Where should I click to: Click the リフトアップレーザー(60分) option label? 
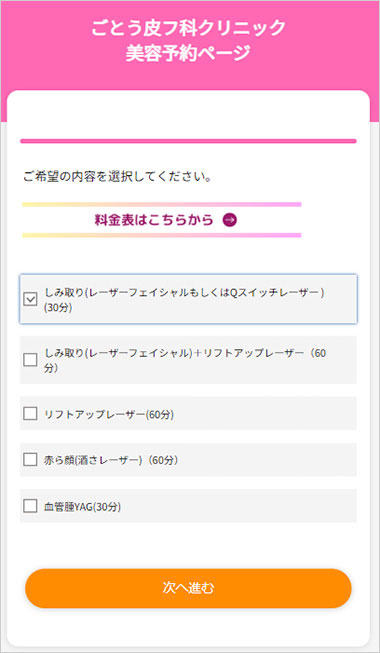(x=109, y=415)
